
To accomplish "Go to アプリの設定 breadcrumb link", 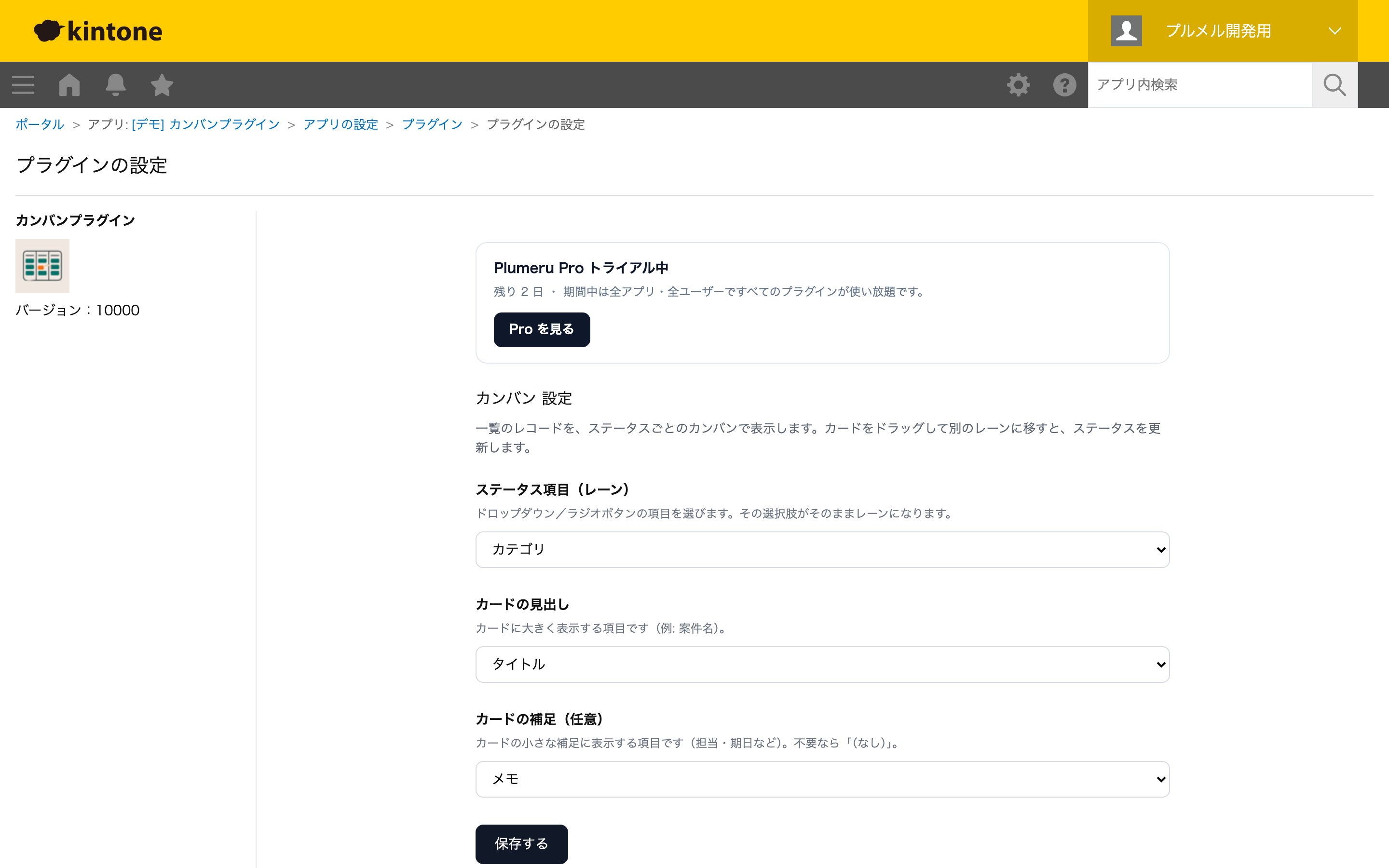I will (x=340, y=124).
